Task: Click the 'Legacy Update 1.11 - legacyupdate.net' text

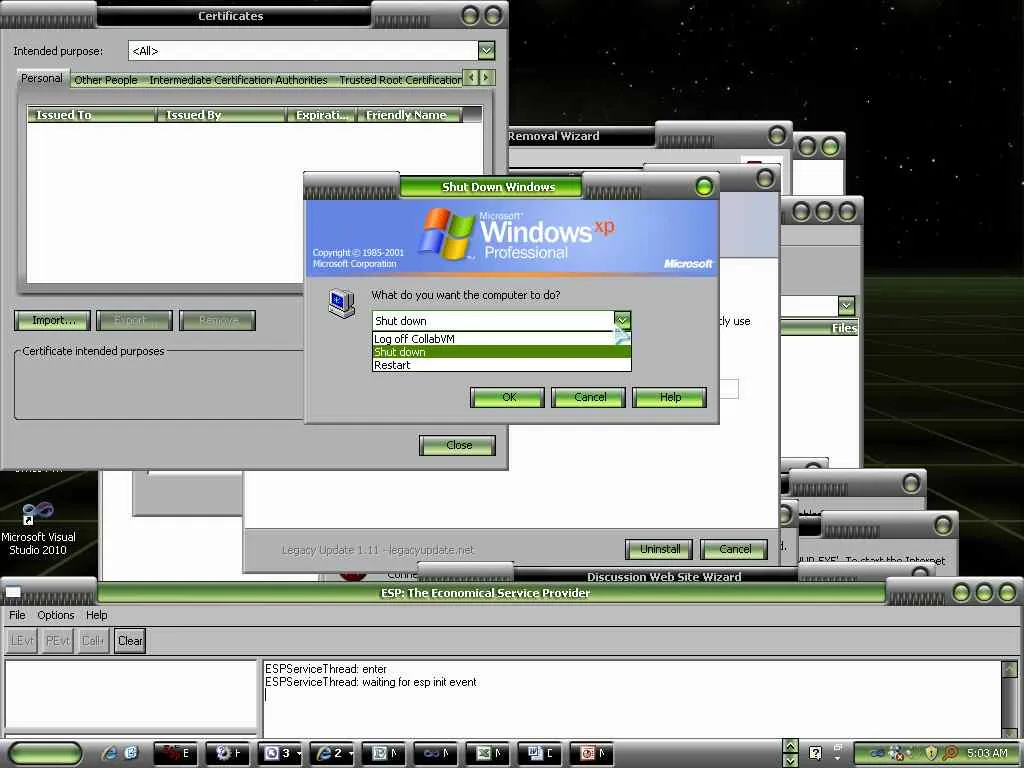Action: [x=377, y=550]
